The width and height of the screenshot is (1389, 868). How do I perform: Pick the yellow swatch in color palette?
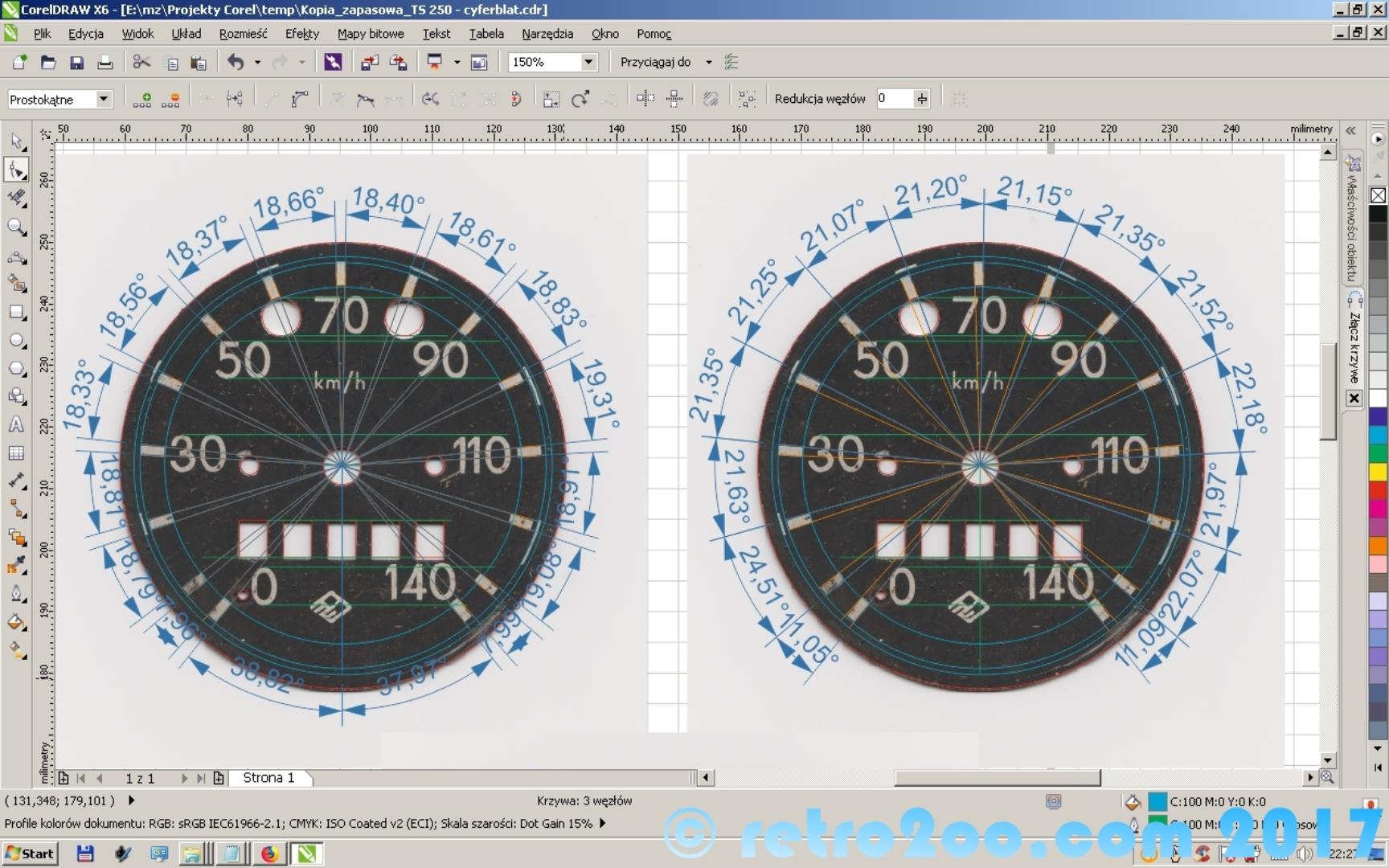pyautogui.click(x=1378, y=472)
